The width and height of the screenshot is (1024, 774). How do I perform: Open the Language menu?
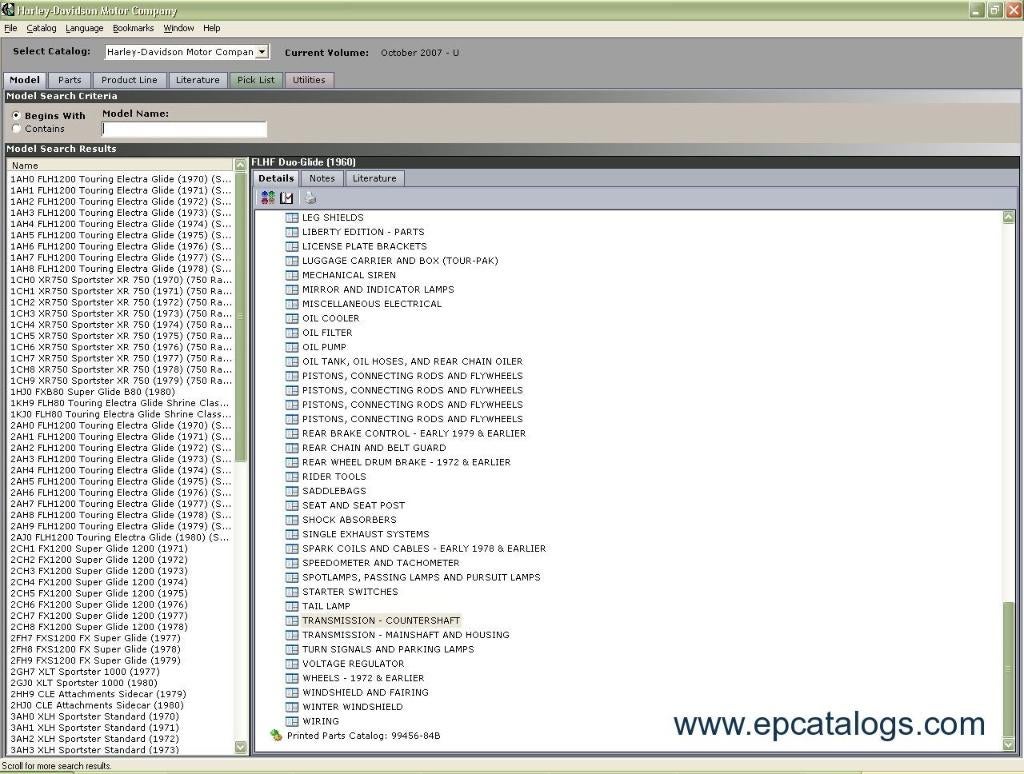click(x=84, y=28)
